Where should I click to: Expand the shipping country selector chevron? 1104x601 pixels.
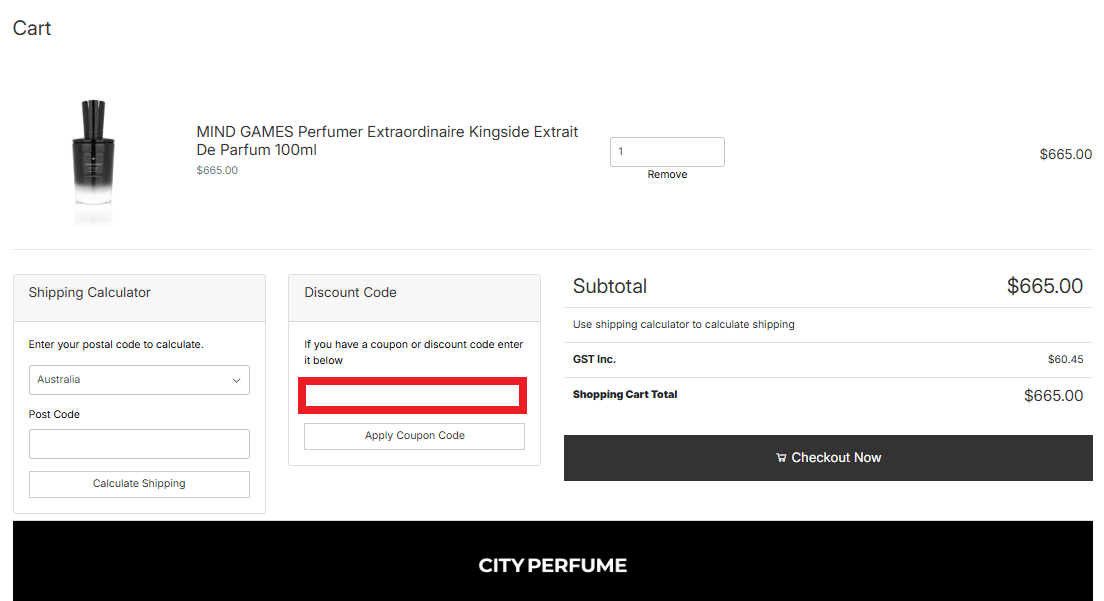coord(237,380)
